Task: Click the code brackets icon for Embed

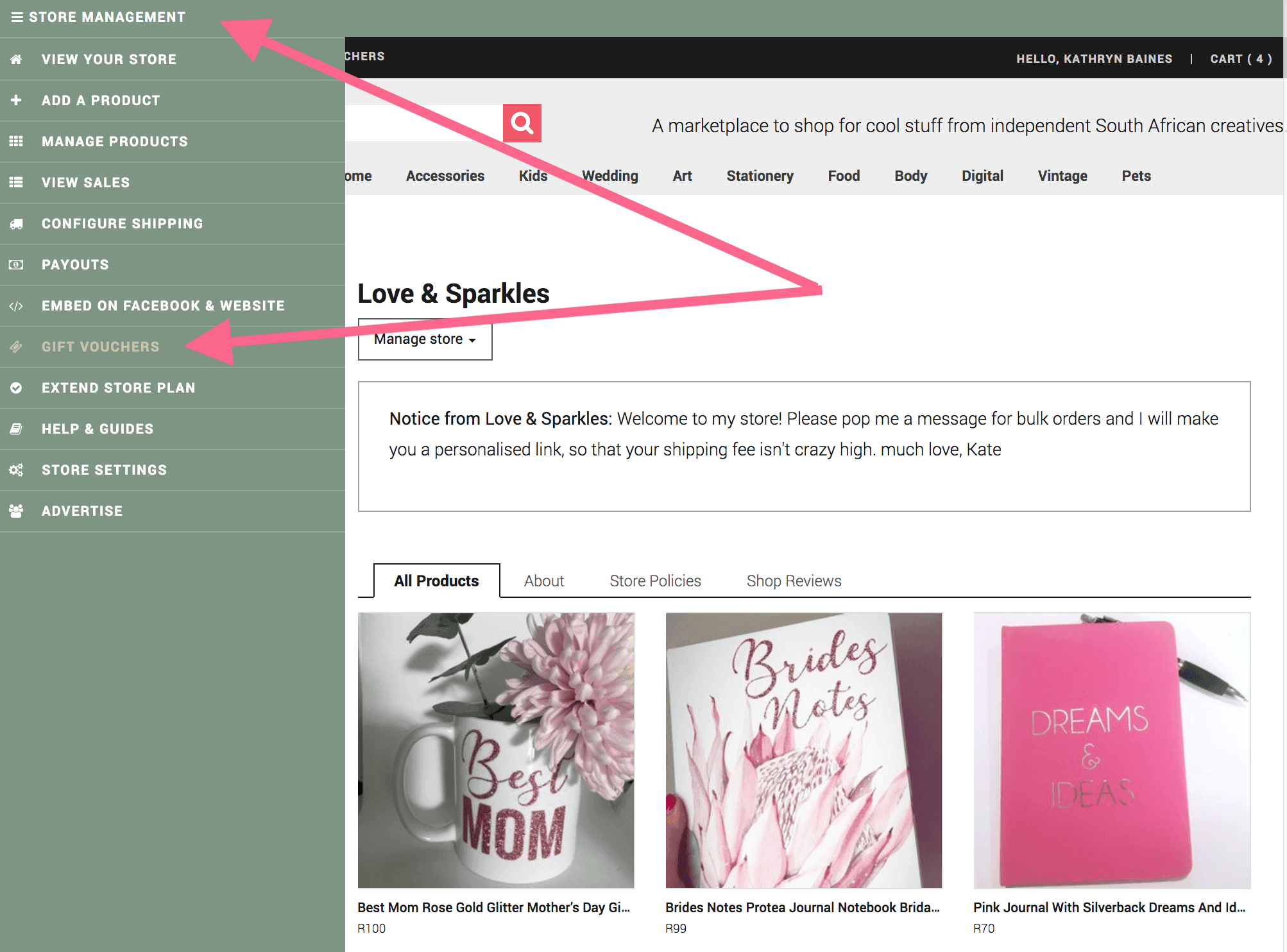Action: [x=17, y=306]
